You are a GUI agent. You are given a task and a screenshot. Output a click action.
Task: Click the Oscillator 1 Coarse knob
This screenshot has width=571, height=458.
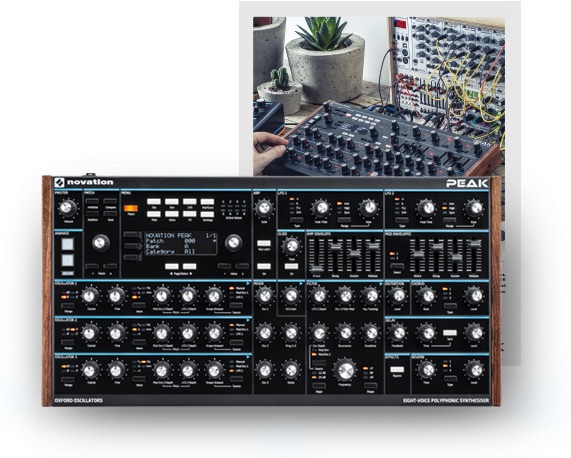(91, 296)
